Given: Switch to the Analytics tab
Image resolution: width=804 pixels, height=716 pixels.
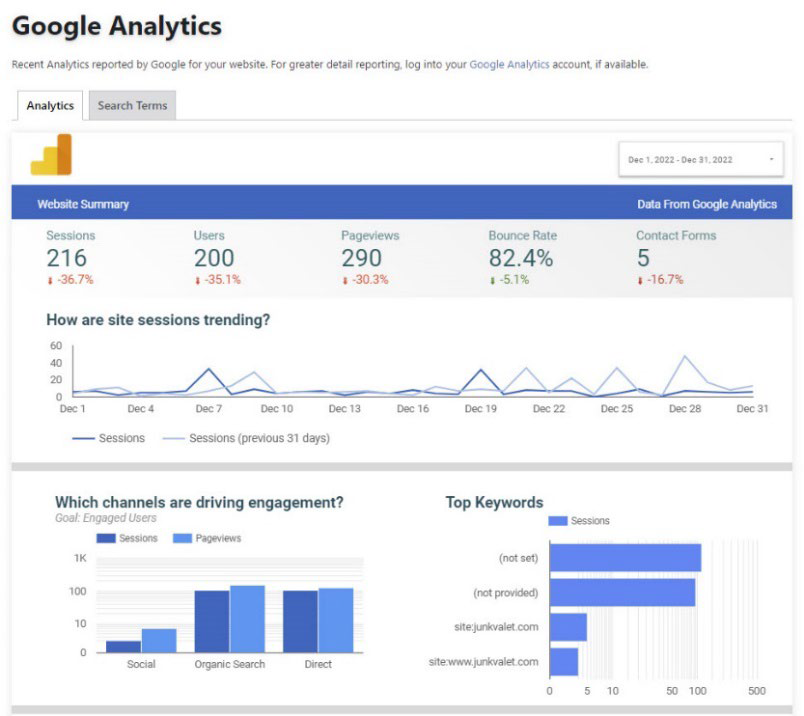Looking at the screenshot, I should 50,106.
